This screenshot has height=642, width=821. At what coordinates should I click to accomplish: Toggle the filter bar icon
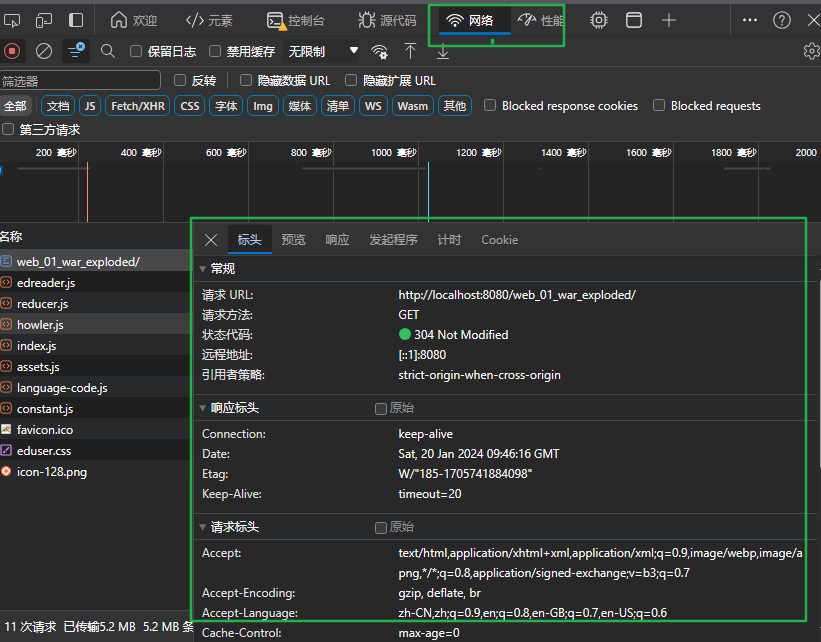point(76,51)
